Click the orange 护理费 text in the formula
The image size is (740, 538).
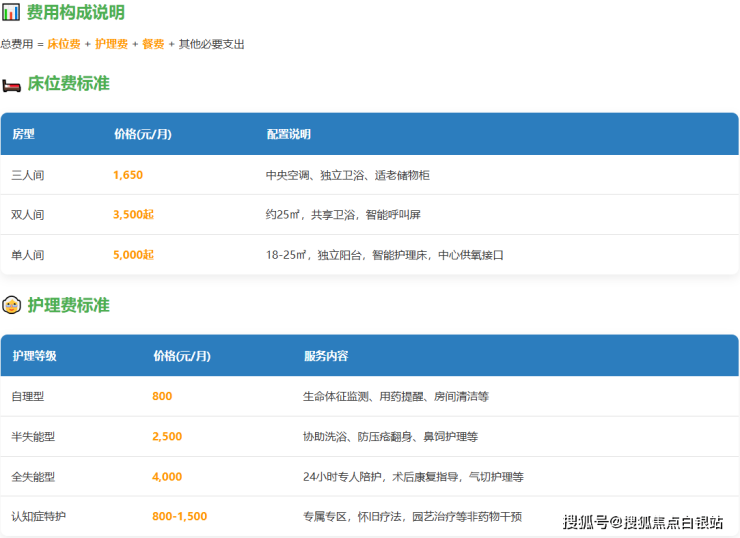click(x=111, y=44)
